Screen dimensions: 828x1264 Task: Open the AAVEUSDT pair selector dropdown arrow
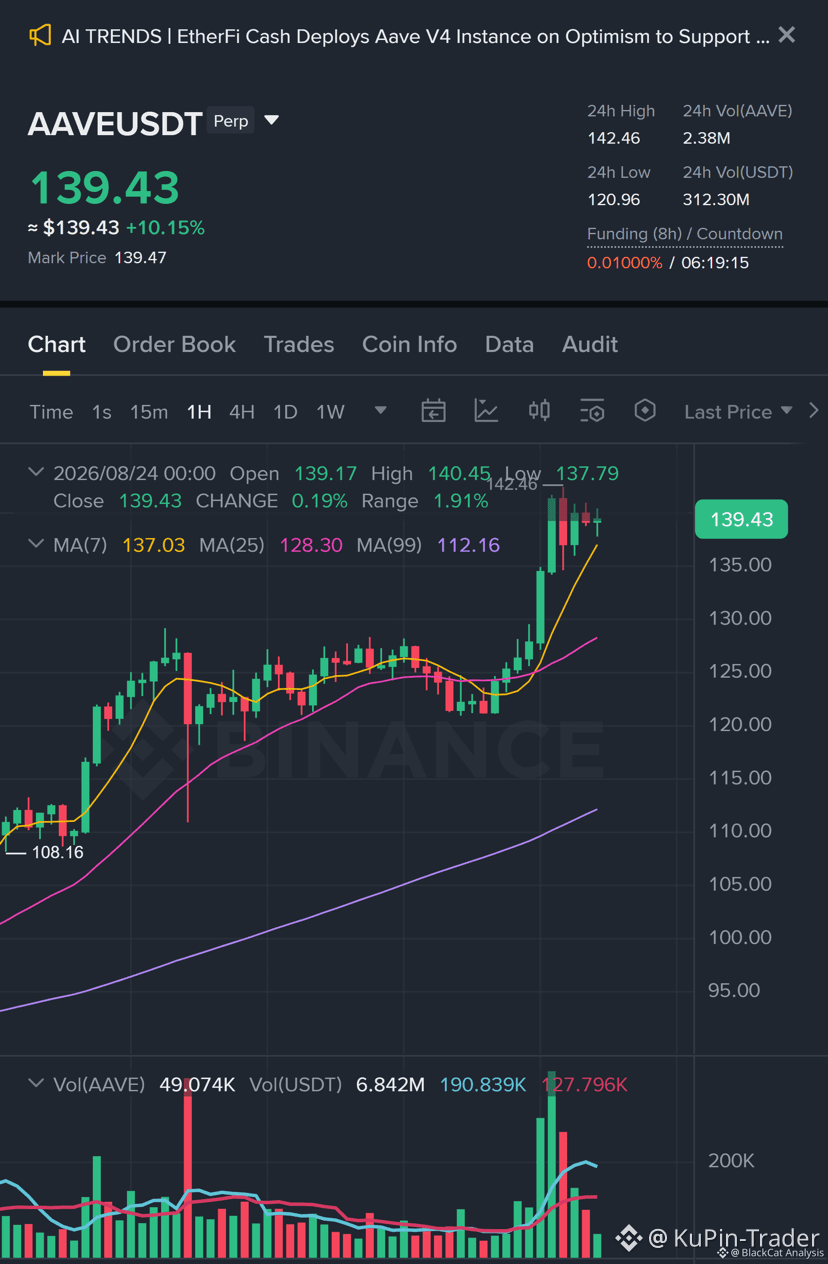(271, 121)
